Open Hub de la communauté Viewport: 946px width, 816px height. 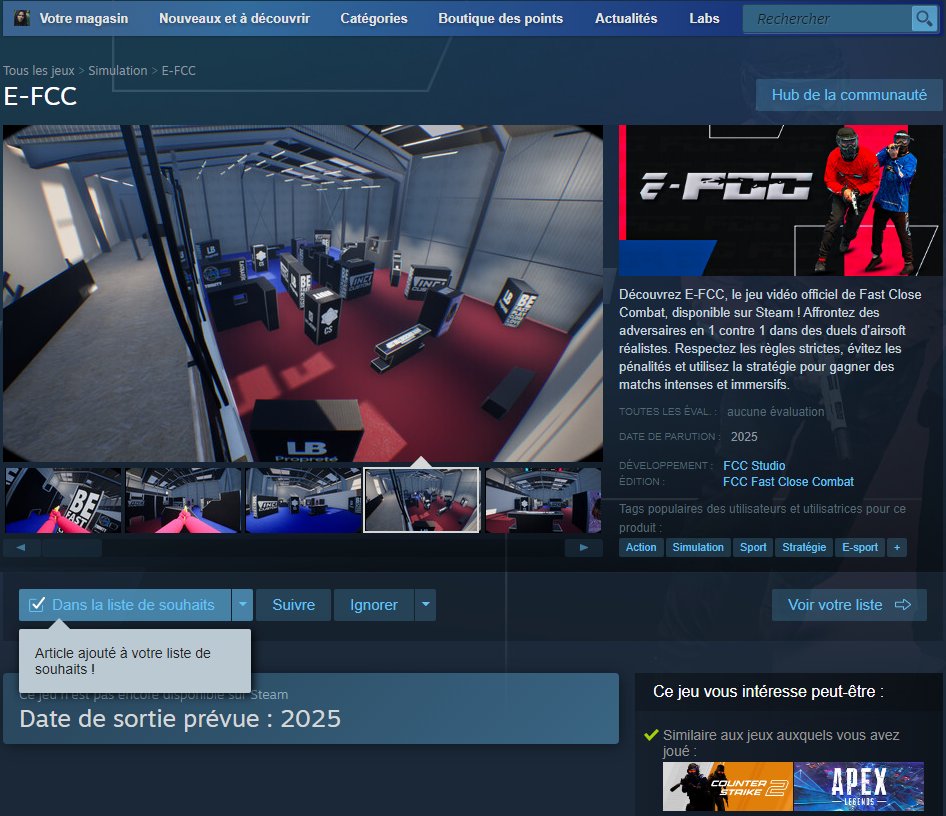[849, 95]
